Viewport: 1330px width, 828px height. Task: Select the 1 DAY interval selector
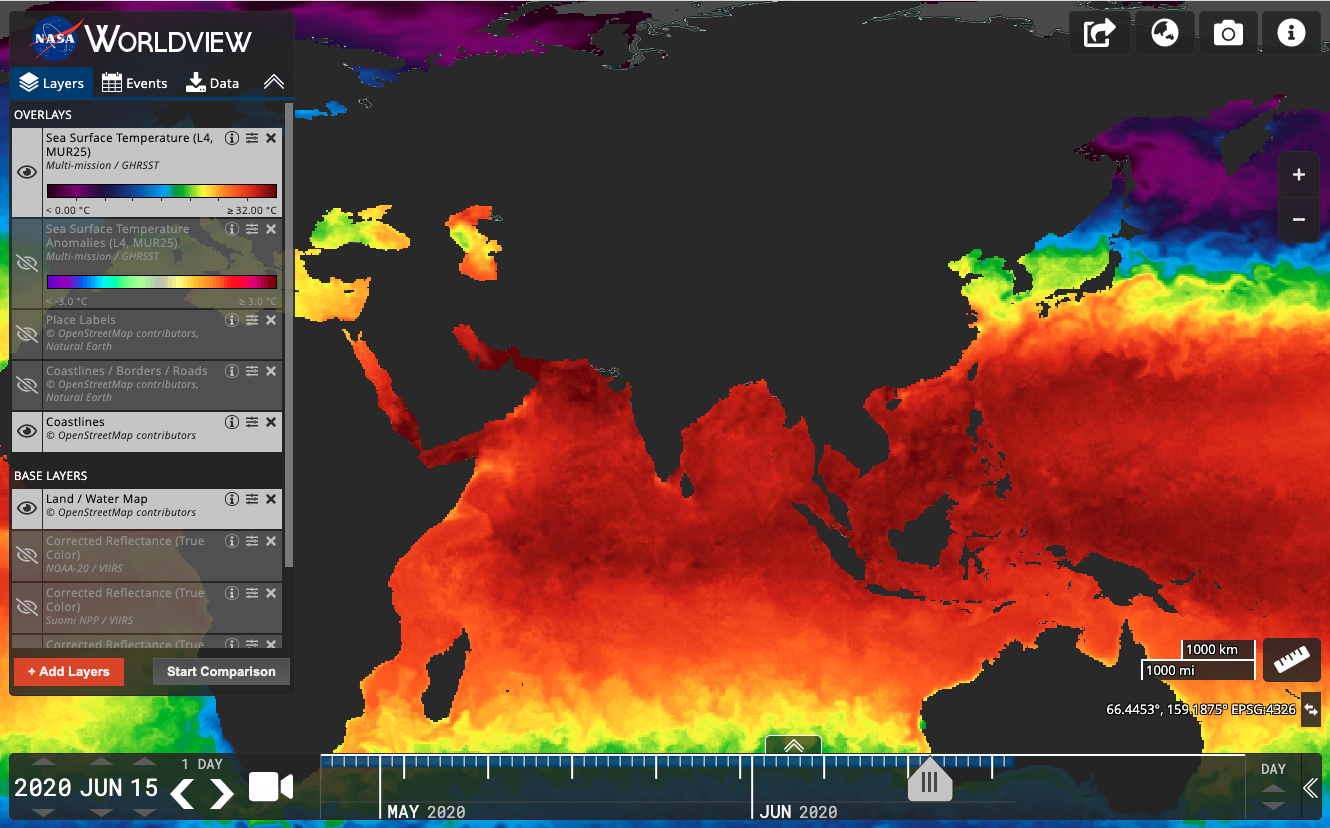[x=202, y=764]
